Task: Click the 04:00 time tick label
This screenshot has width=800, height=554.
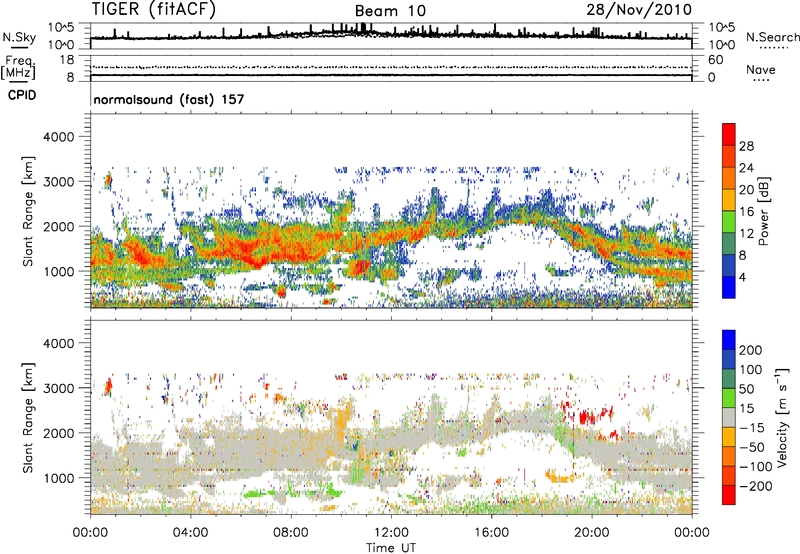Action: [190, 533]
